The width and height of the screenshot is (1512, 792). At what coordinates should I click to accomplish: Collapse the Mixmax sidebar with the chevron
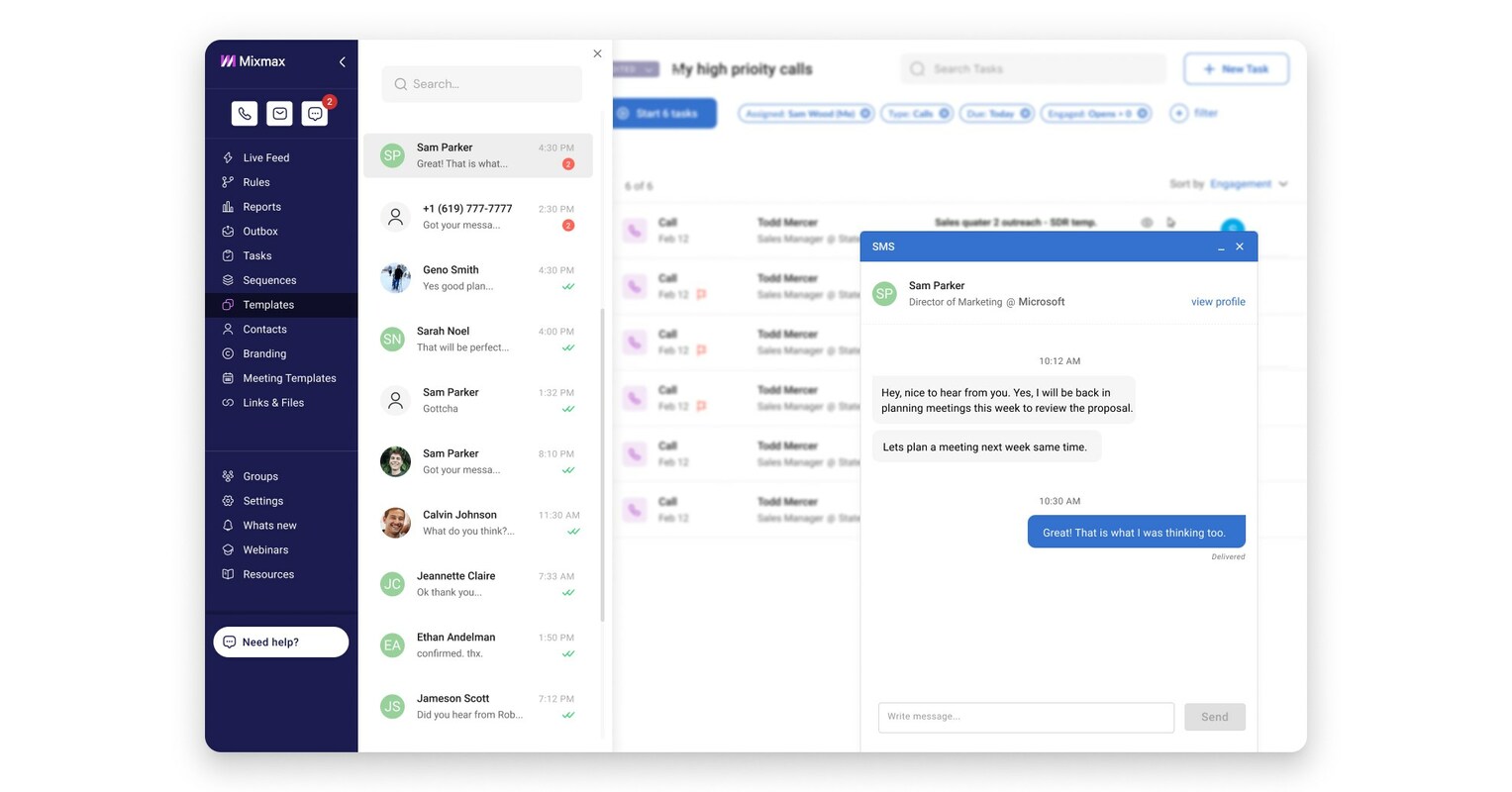(x=343, y=62)
